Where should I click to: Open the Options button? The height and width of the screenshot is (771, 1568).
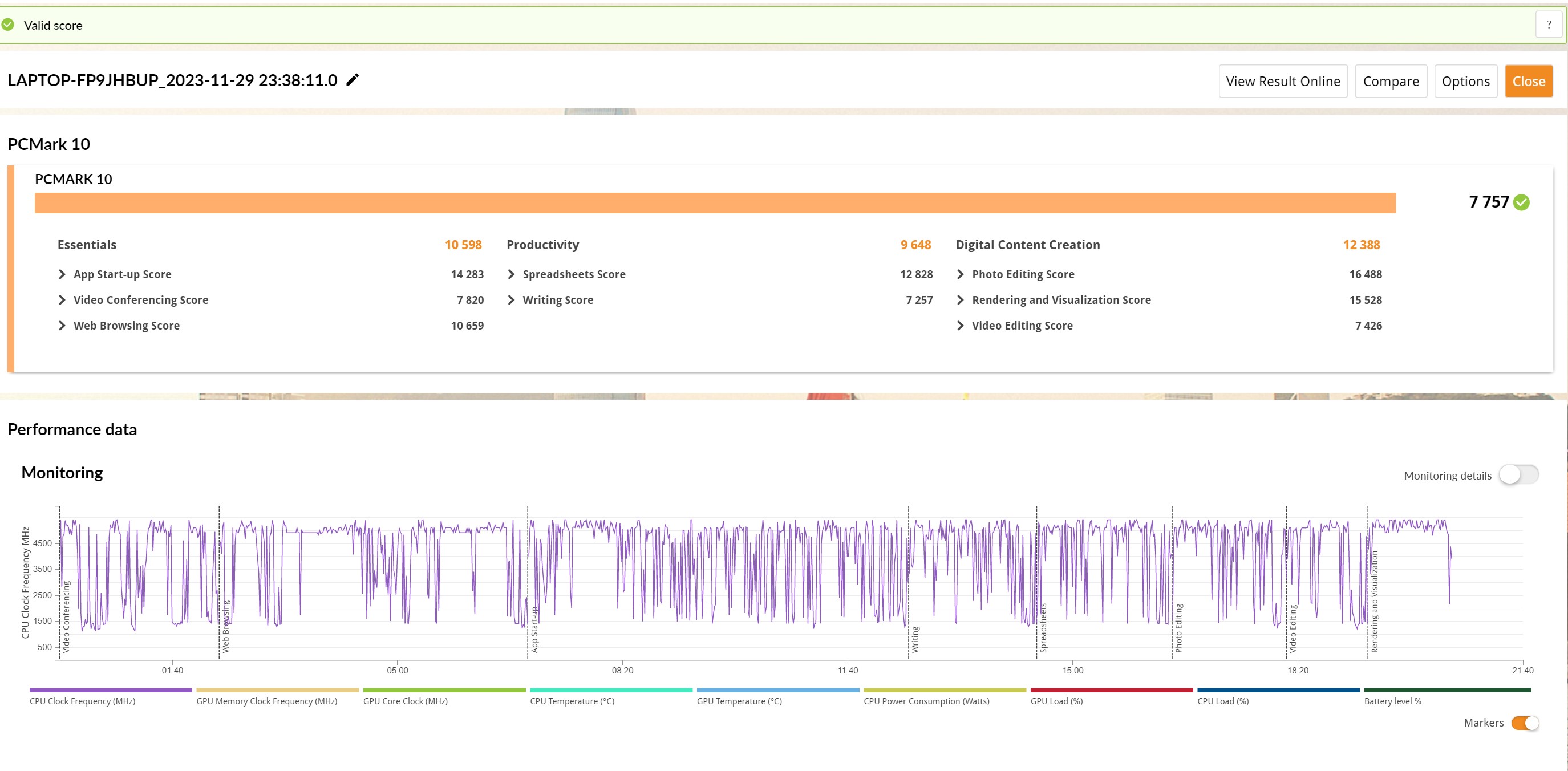[1465, 81]
